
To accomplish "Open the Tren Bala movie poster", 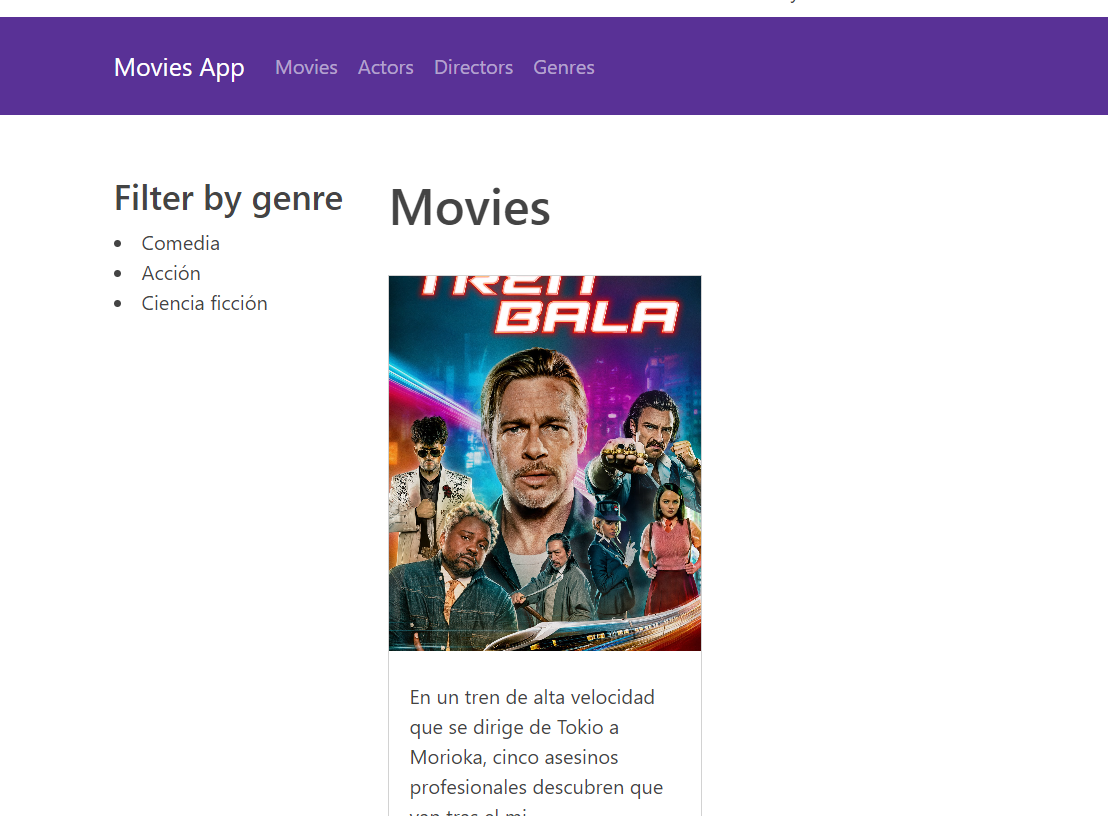I will coord(545,463).
